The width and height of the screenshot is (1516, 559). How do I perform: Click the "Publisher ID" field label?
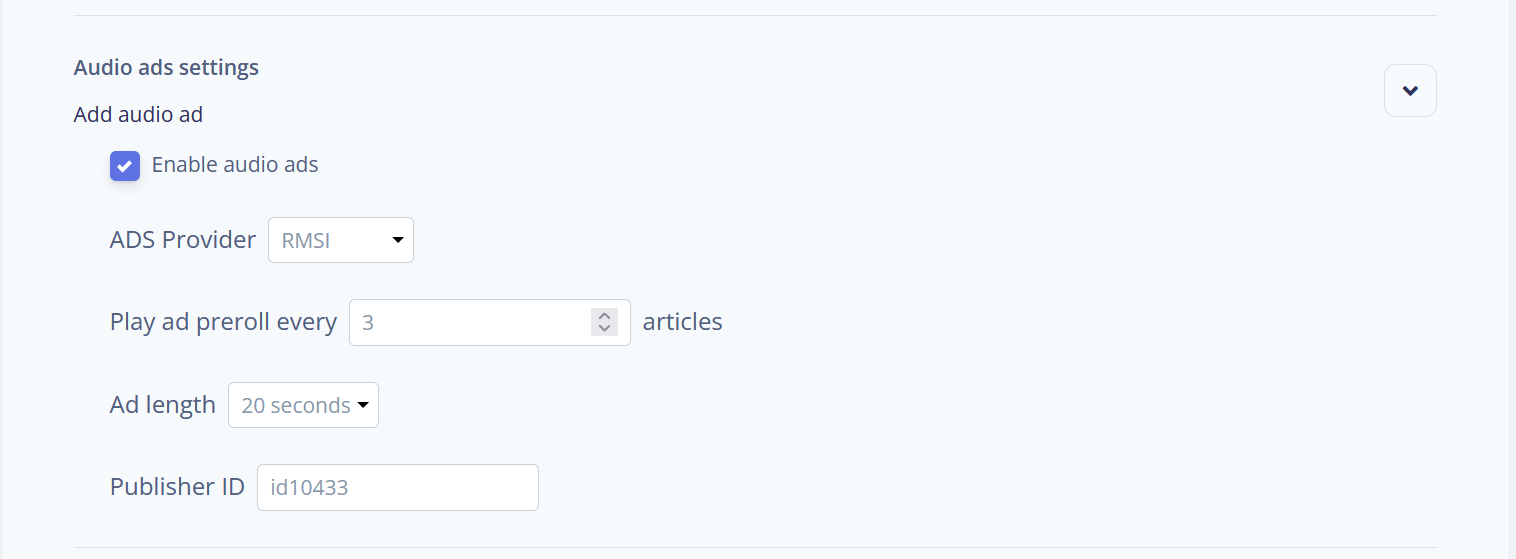click(177, 487)
